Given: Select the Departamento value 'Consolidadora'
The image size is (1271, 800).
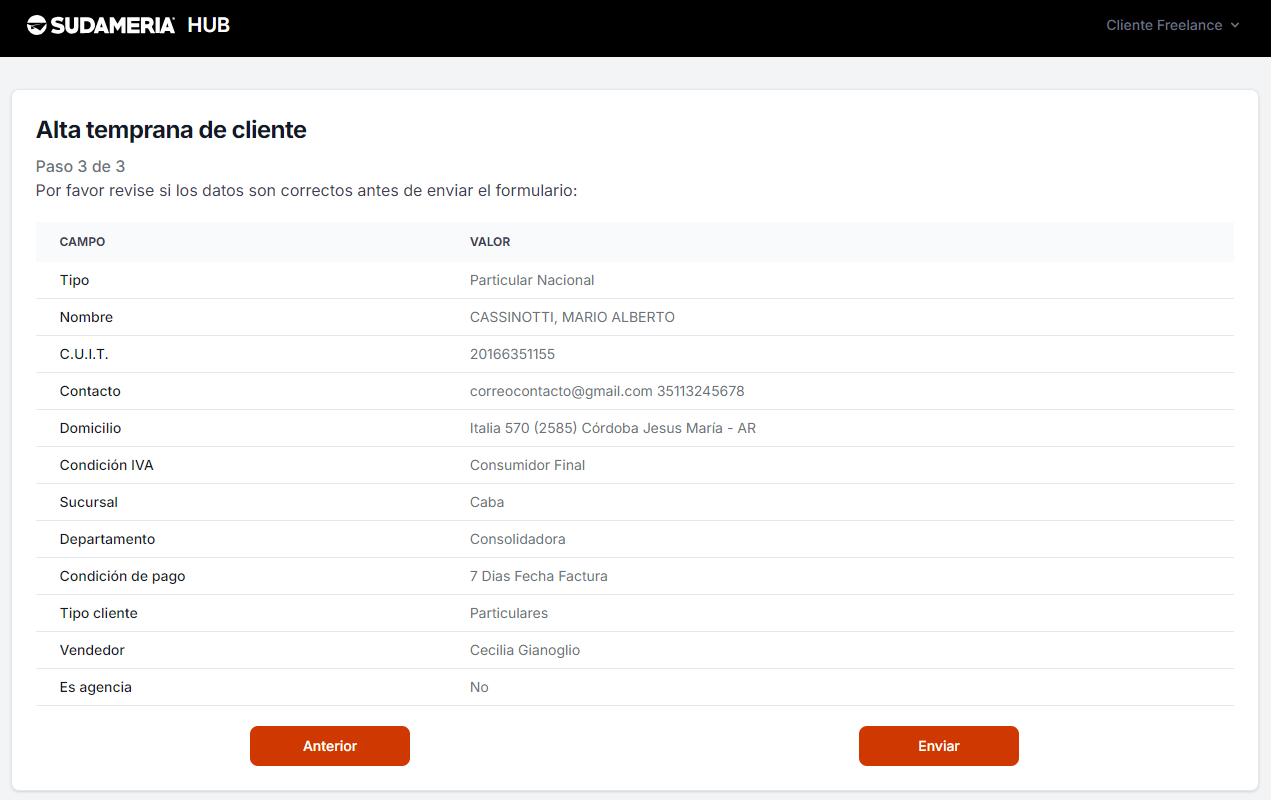Looking at the screenshot, I should pos(517,539).
